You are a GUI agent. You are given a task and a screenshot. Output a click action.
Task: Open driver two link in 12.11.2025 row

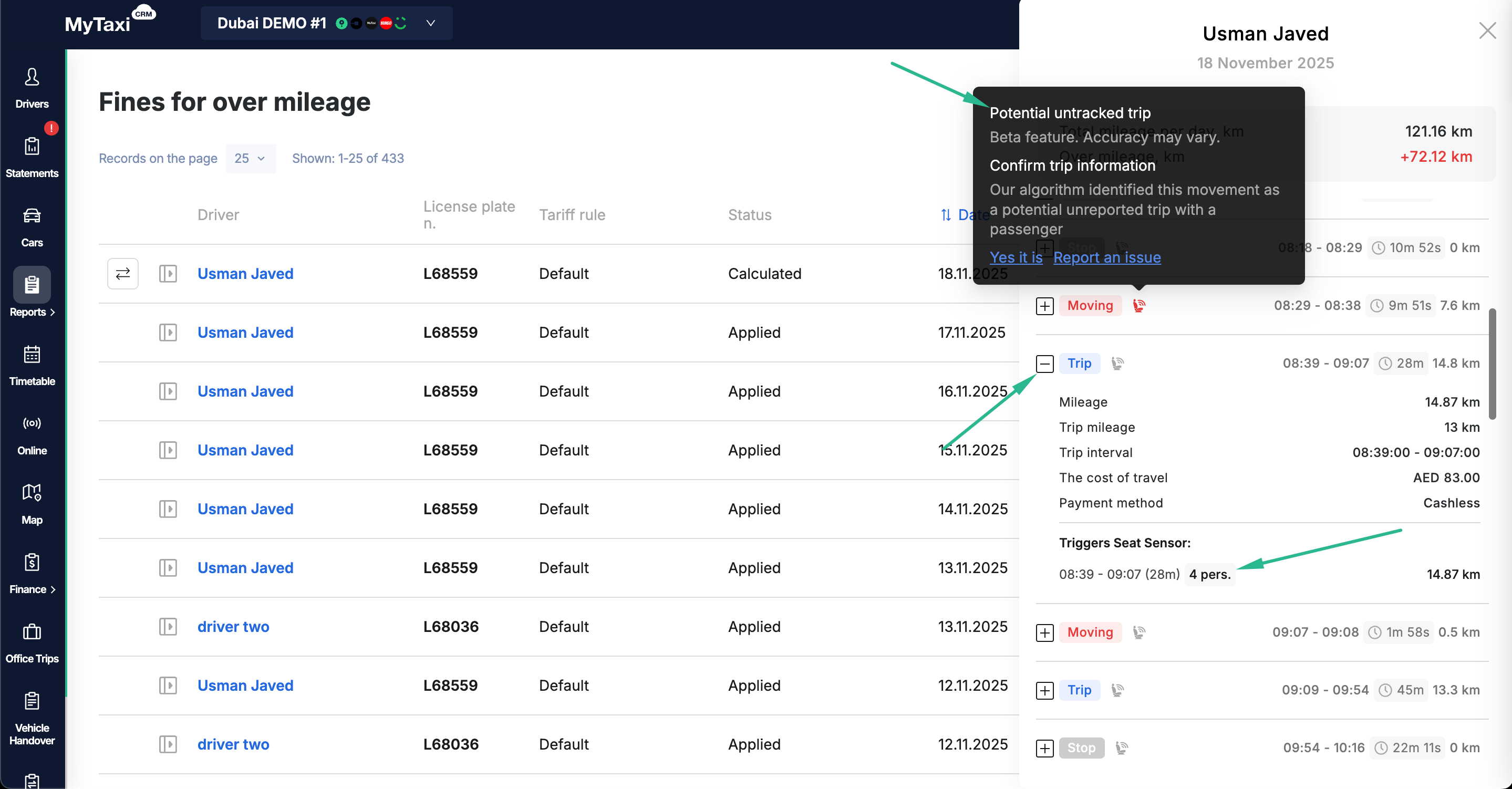tap(233, 744)
